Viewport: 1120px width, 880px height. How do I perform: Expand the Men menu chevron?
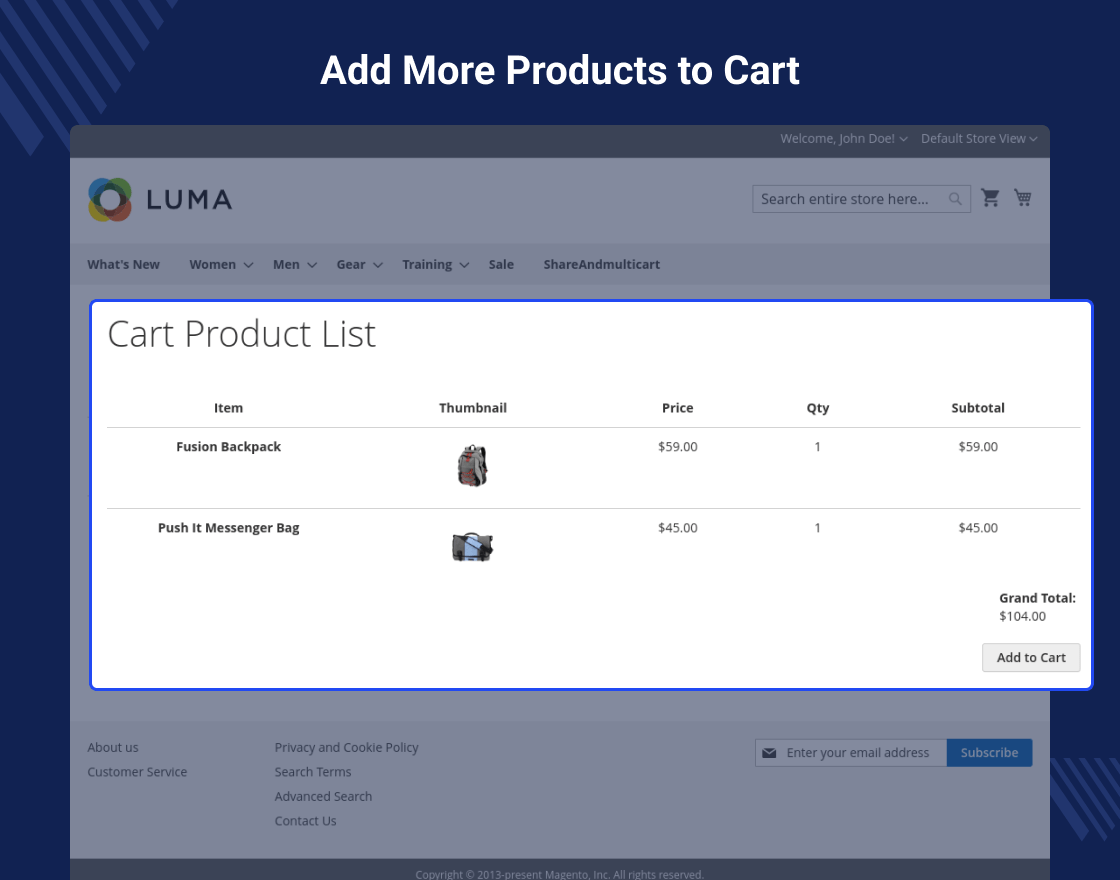pos(312,265)
